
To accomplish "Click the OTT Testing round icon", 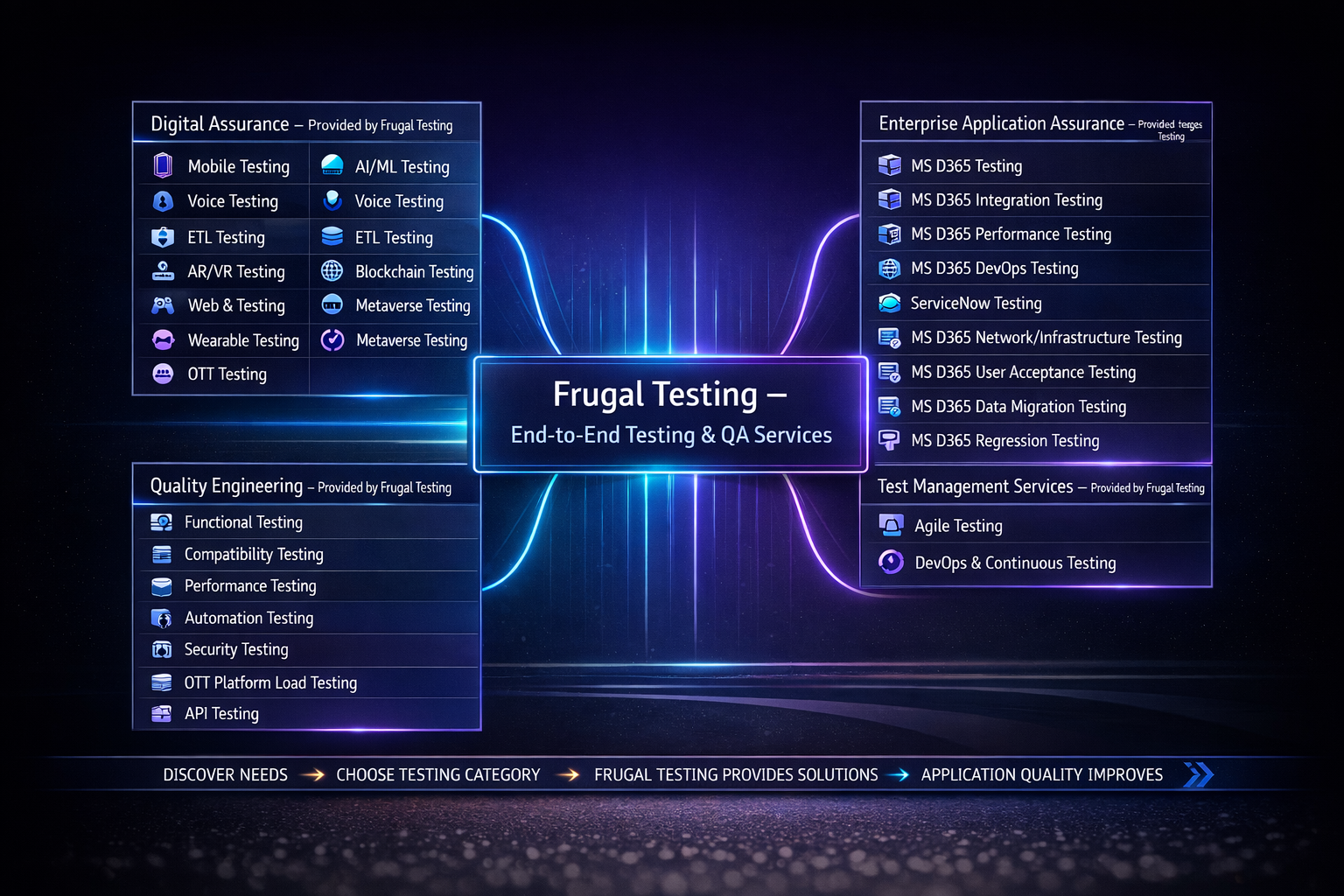I will click(x=163, y=374).
